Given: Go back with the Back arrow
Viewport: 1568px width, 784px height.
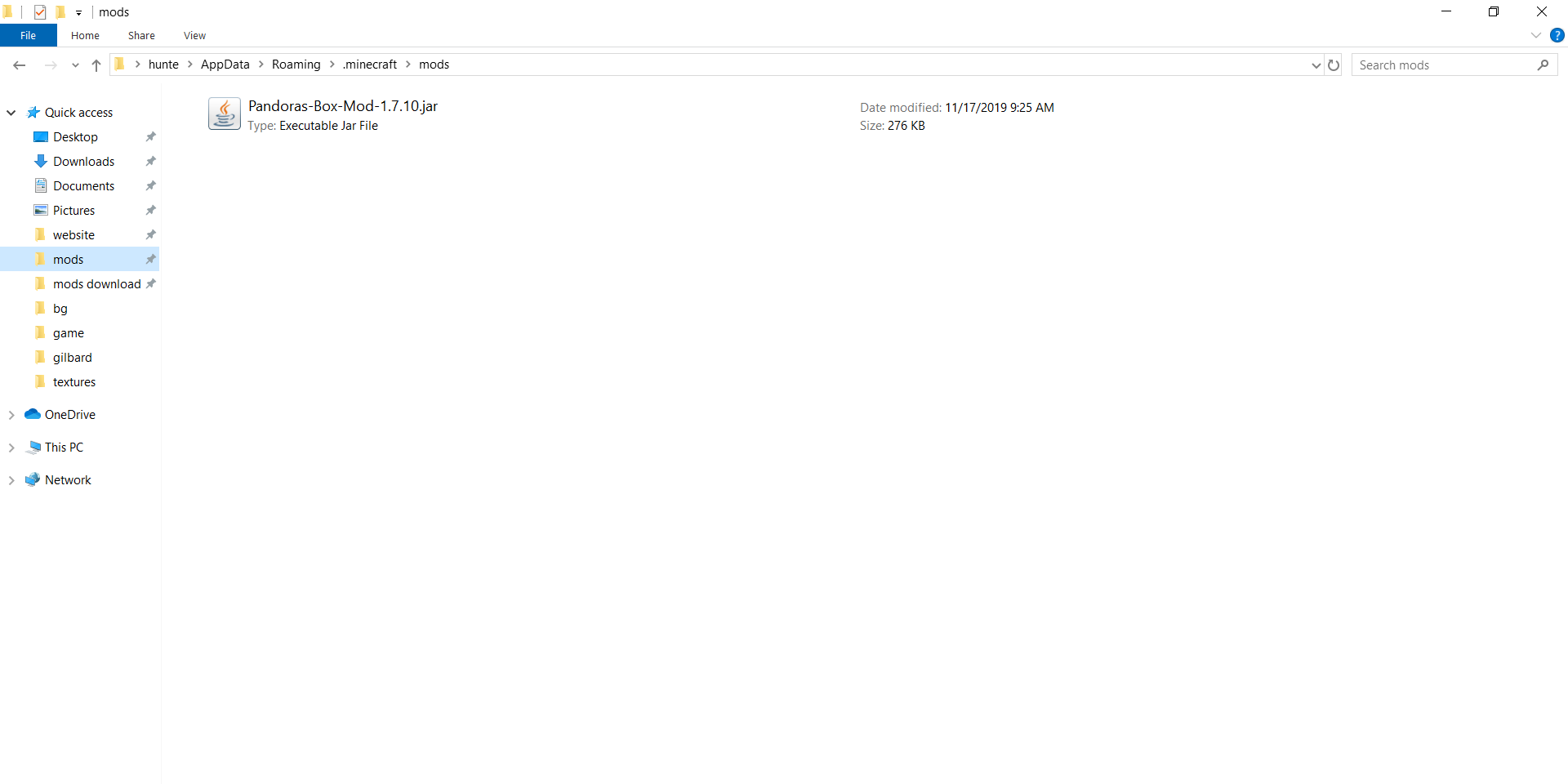Looking at the screenshot, I should click(x=20, y=65).
